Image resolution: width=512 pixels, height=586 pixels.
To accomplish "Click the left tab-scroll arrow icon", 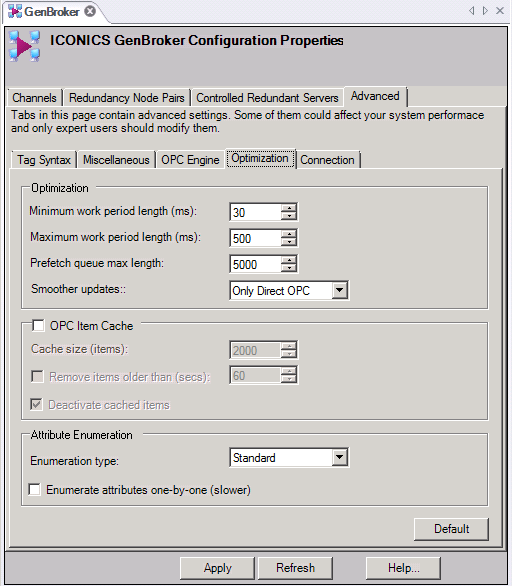I will [x=472, y=10].
